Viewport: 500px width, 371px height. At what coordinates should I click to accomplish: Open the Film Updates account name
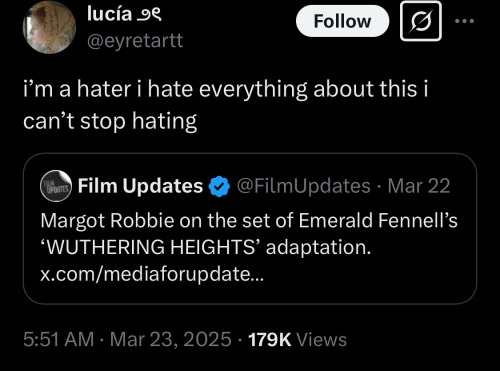[x=140, y=186]
